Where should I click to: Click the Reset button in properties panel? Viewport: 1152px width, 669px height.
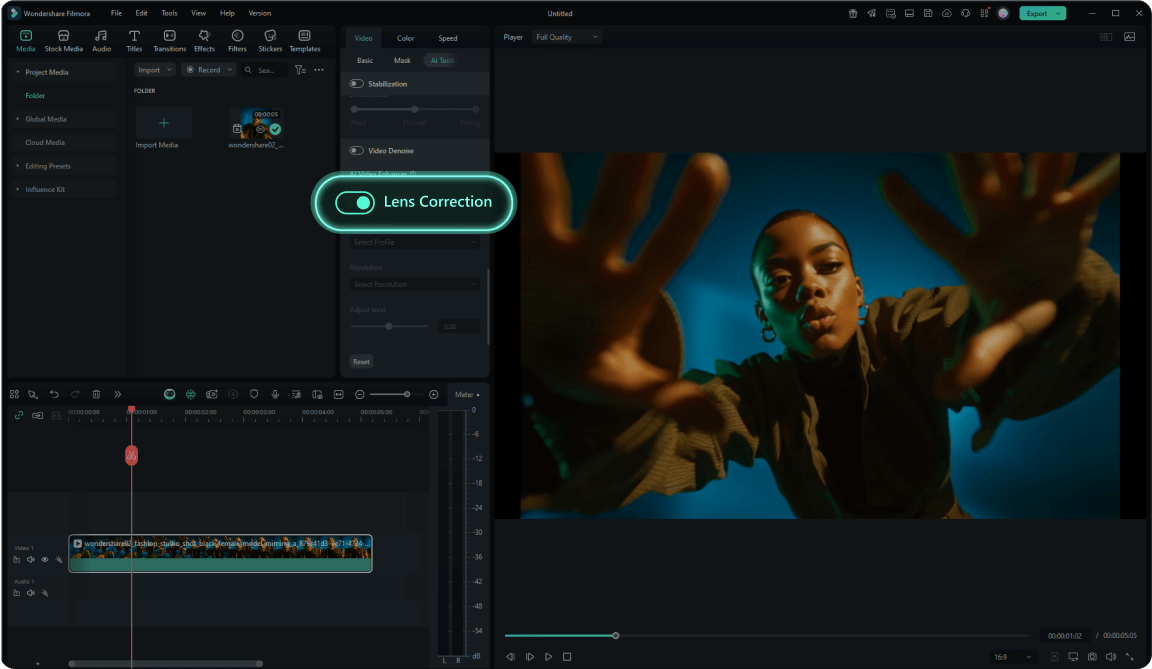(x=361, y=361)
